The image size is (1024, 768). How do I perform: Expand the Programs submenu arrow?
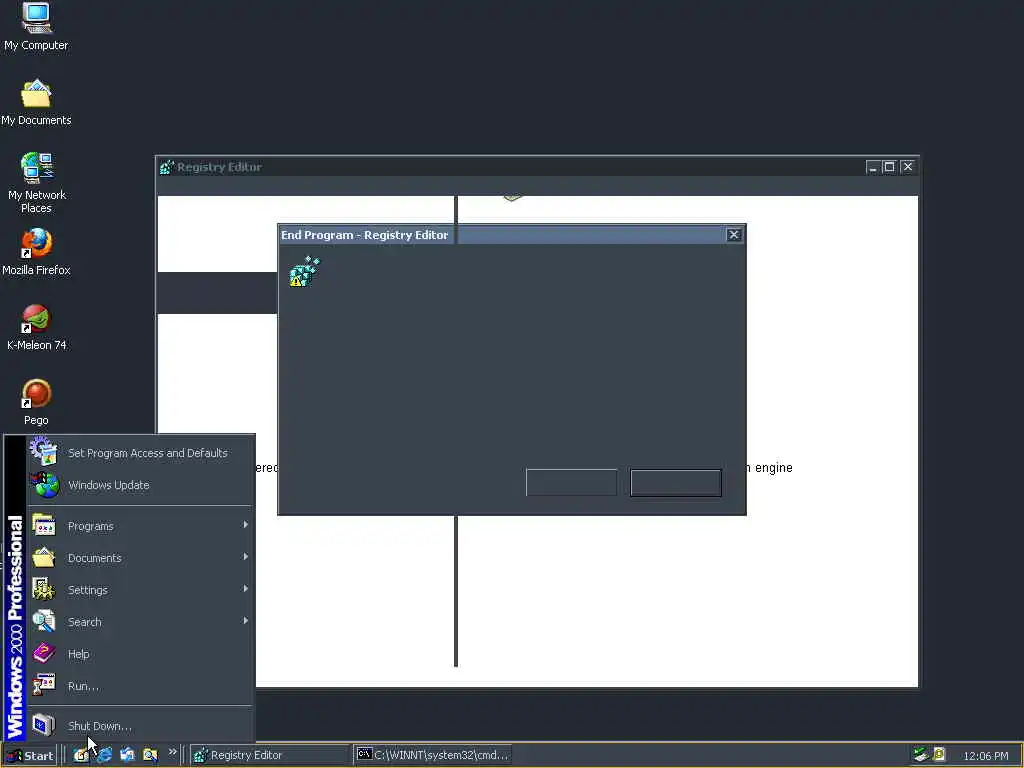click(246, 524)
